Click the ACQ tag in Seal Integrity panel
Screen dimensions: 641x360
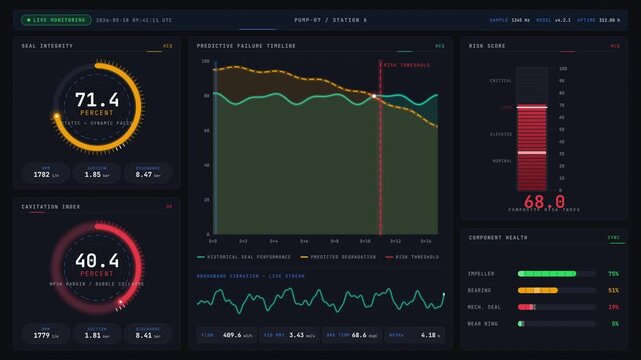click(x=168, y=46)
